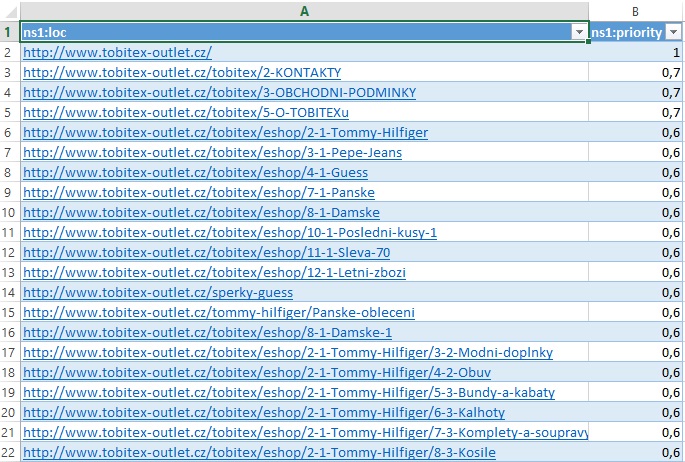
Task: Select priority 0,6 in row 17
Action: point(636,353)
